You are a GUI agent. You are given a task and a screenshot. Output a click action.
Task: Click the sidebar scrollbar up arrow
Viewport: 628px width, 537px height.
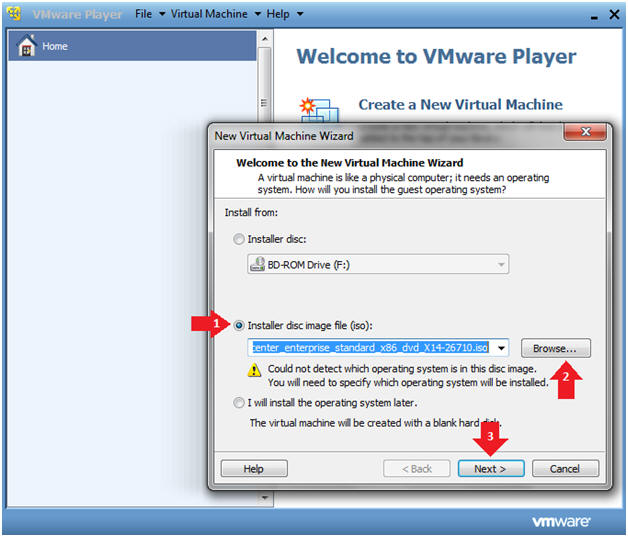pyautogui.click(x=265, y=39)
